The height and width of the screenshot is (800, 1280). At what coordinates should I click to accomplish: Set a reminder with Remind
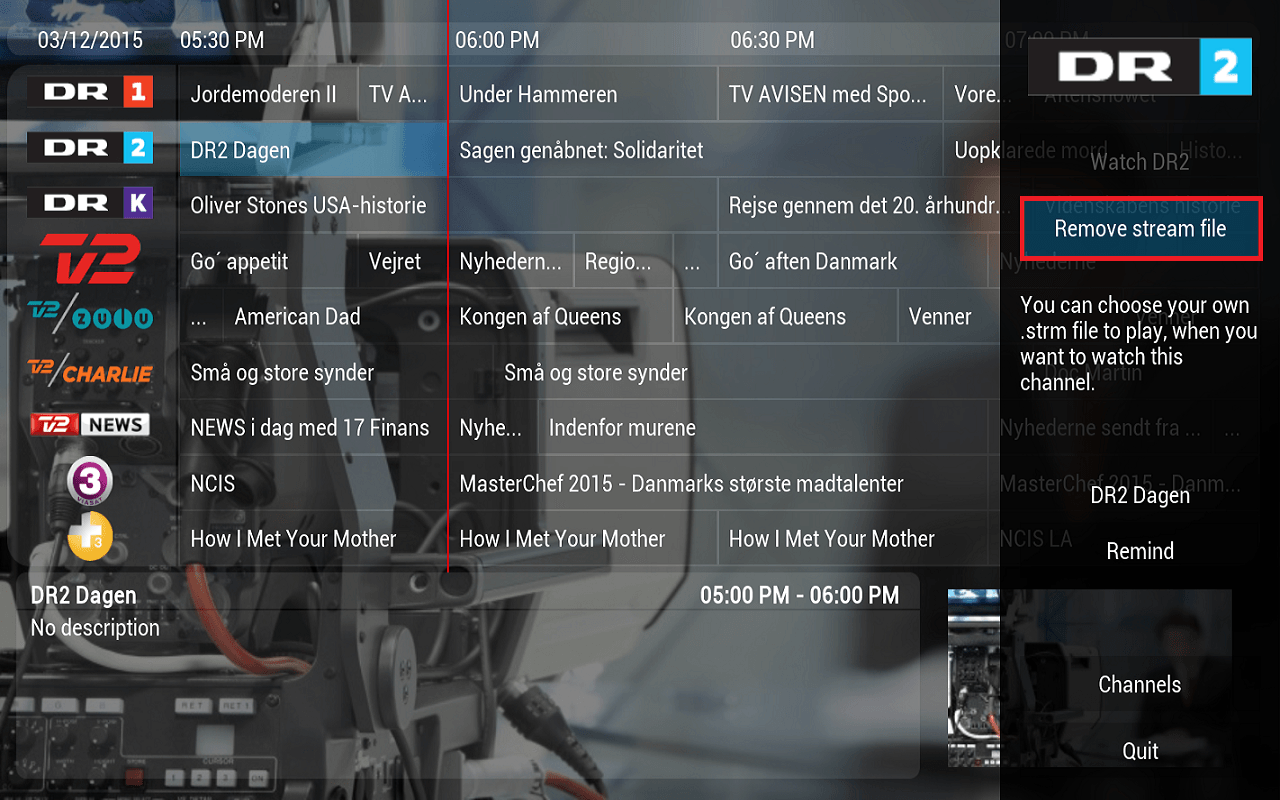tap(1140, 551)
